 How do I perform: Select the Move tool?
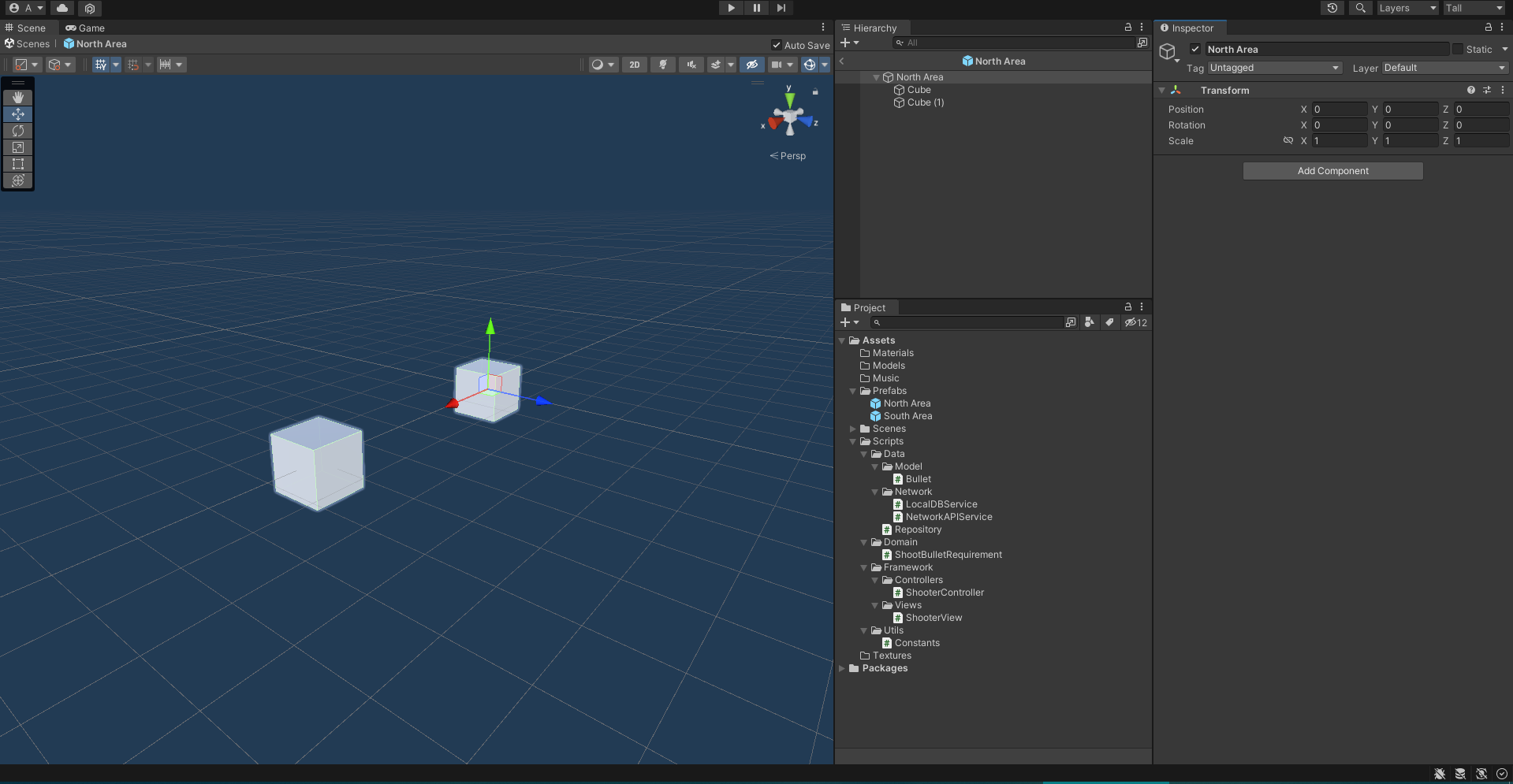pyautogui.click(x=18, y=114)
